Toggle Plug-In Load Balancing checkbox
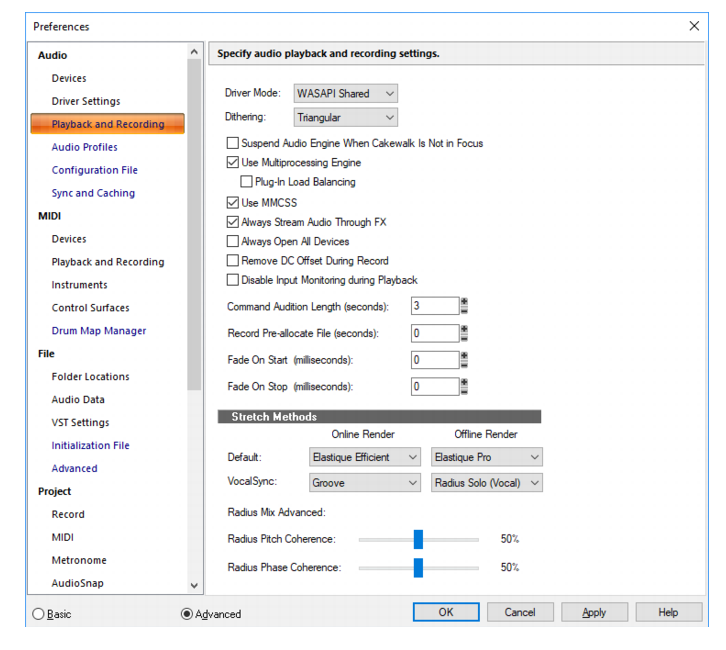The height and width of the screenshot is (650, 726). click(x=246, y=181)
